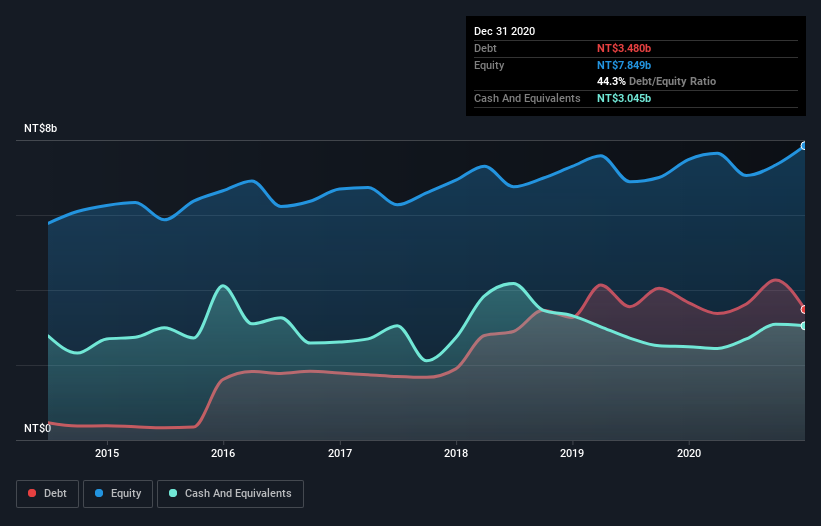Click the blue Equity endpoint marker
Viewport: 821px width, 526px height.
(x=804, y=146)
